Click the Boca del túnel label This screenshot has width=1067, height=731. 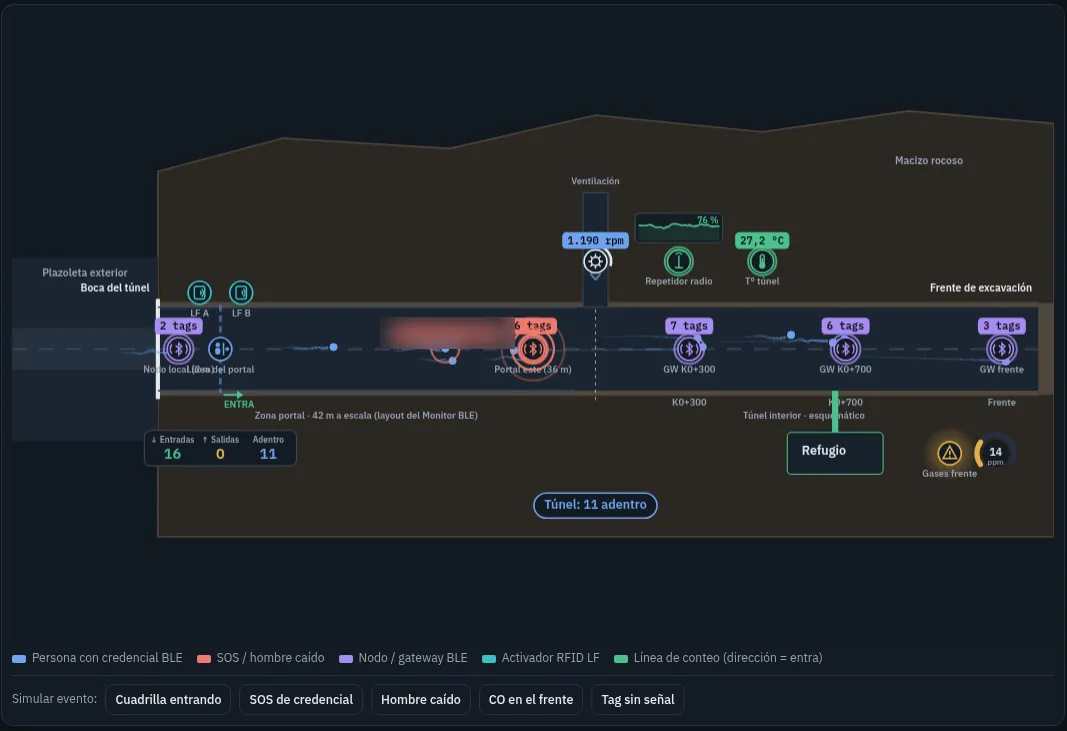click(115, 288)
